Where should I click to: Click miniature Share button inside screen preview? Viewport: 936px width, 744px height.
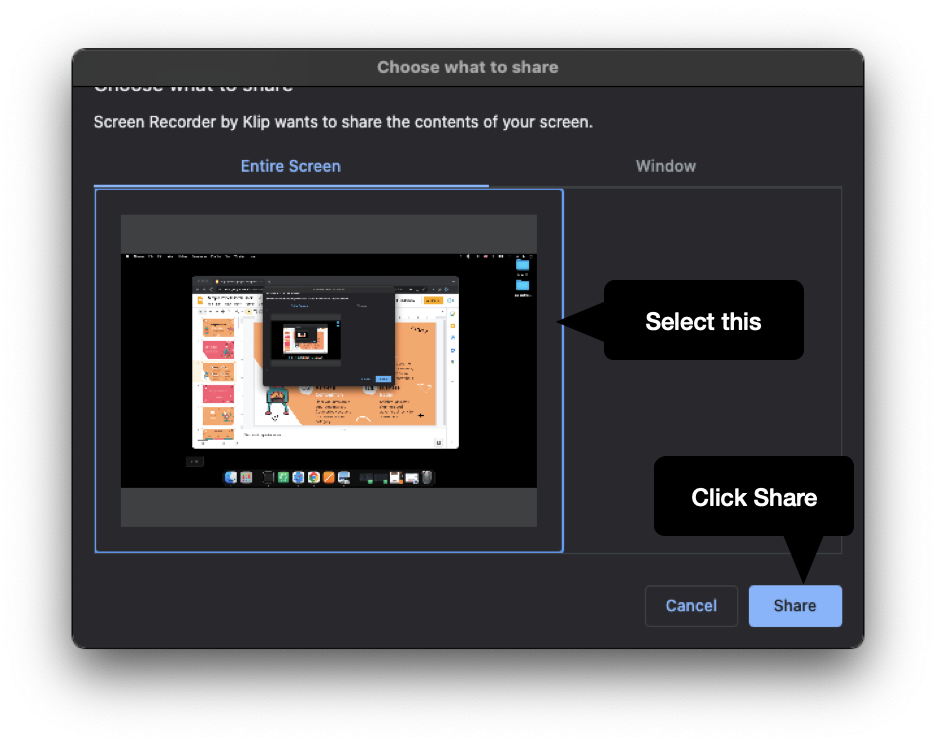point(383,379)
